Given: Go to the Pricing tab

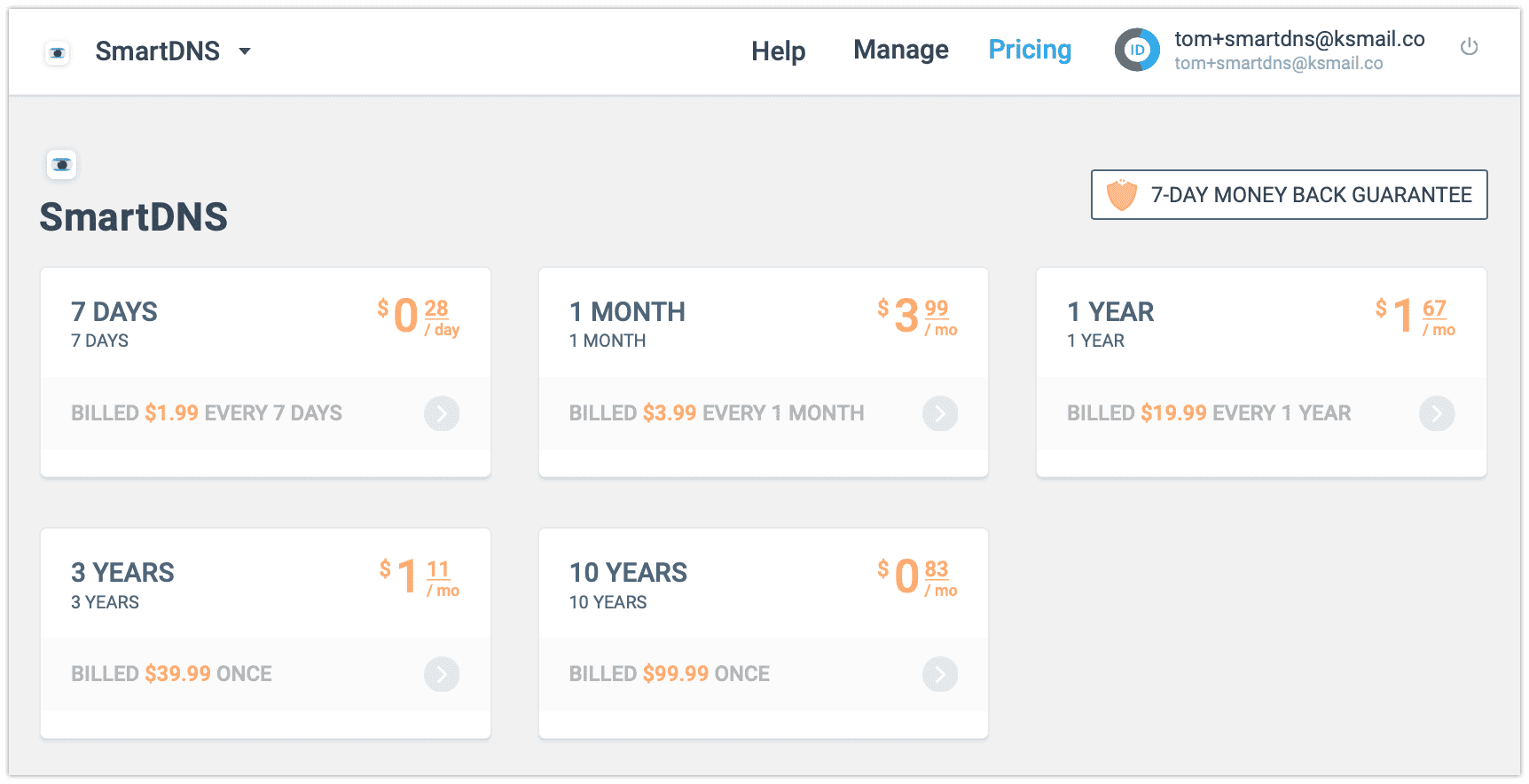Looking at the screenshot, I should [x=1030, y=50].
